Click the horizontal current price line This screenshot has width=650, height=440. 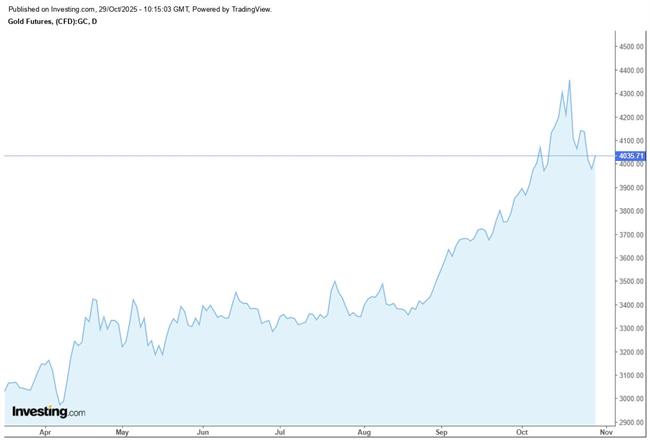click(x=300, y=156)
